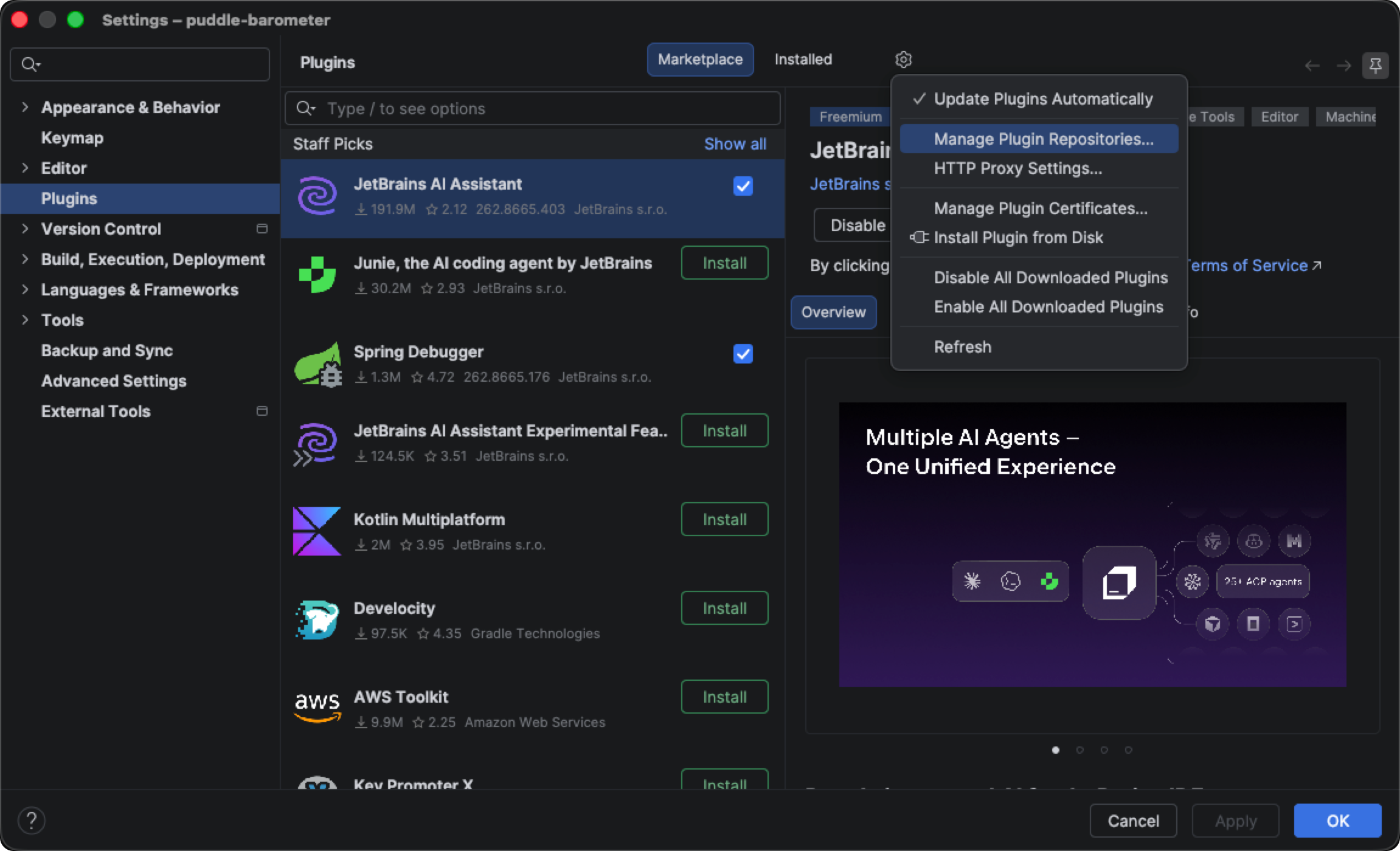Click the Freemium tag
The width and height of the screenshot is (1400, 851).
click(850, 117)
